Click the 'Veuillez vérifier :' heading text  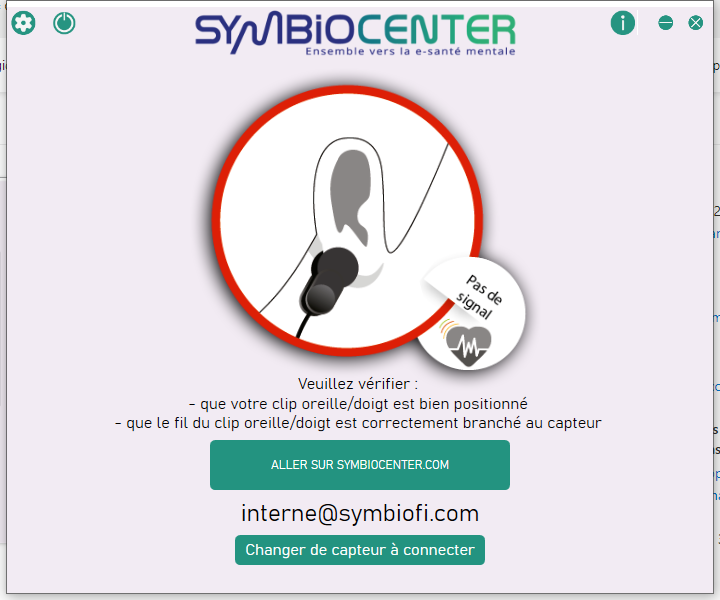(358, 383)
